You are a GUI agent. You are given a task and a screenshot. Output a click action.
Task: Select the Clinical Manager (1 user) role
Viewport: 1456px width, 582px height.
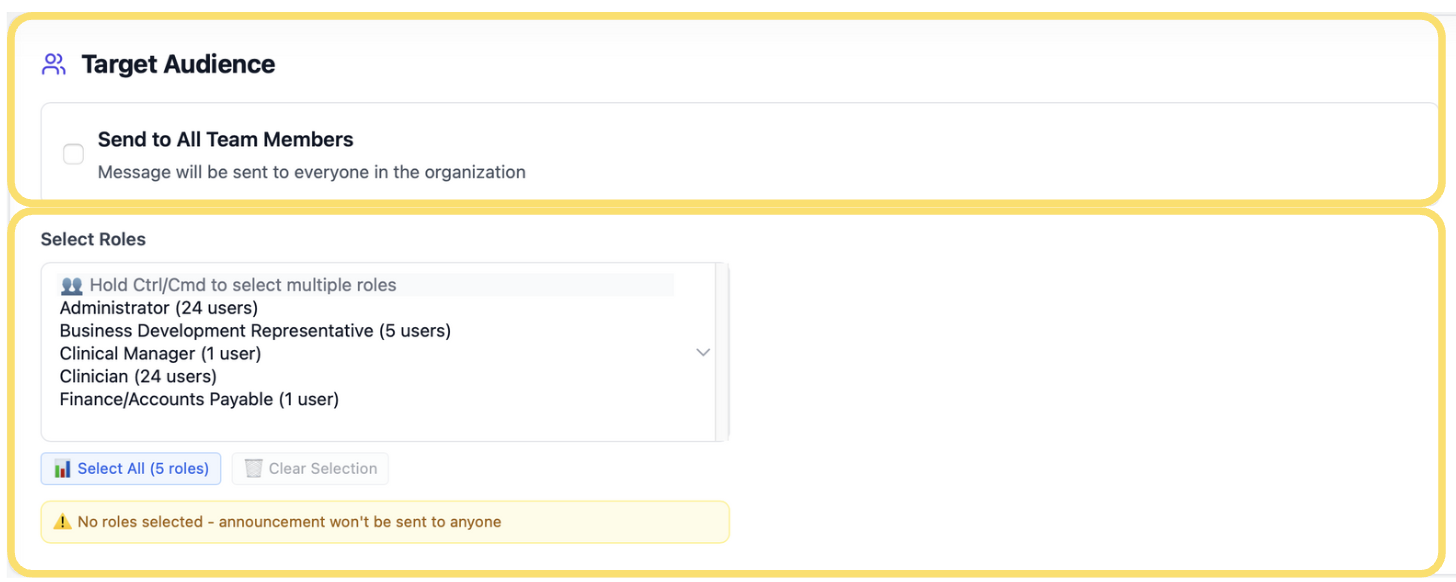tap(160, 354)
